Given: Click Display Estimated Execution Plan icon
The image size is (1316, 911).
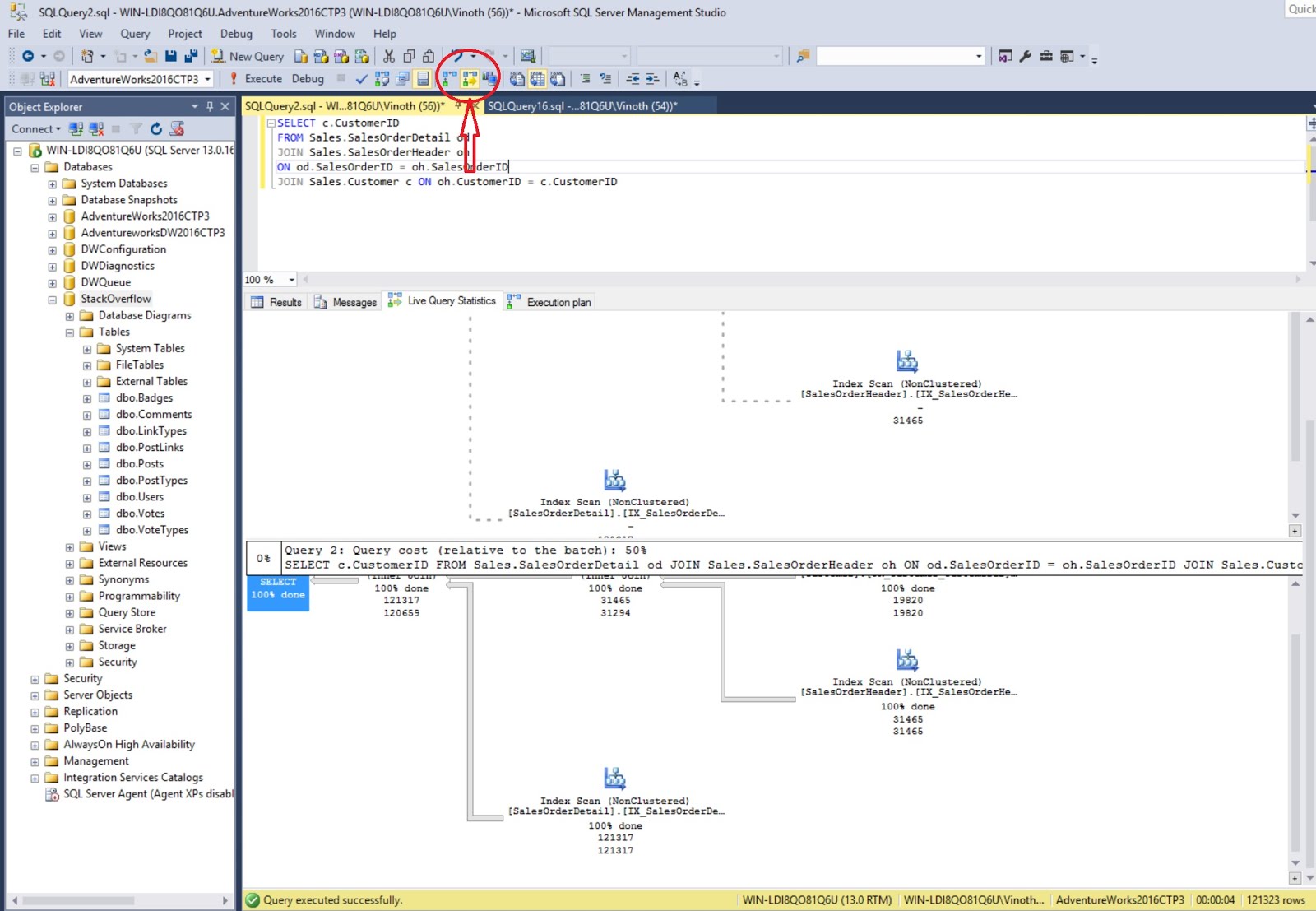Looking at the screenshot, I should 382,79.
